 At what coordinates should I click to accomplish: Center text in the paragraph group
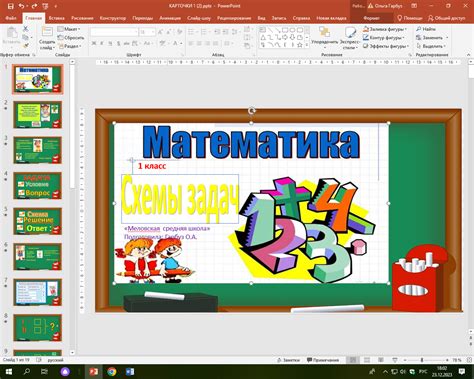(x=200, y=44)
